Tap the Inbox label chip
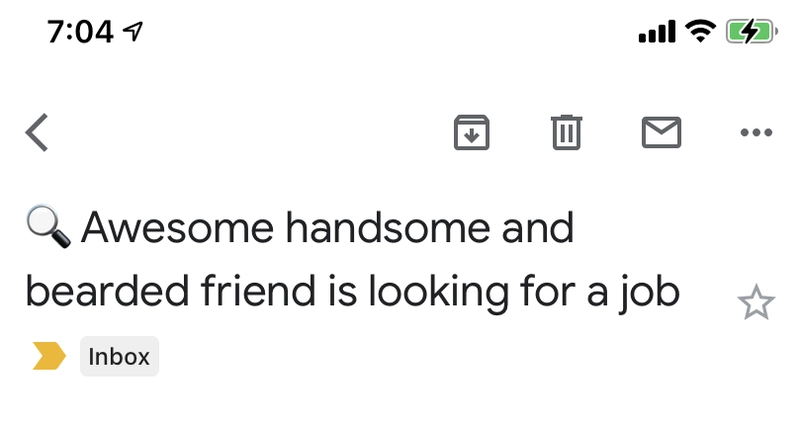 pos(119,356)
